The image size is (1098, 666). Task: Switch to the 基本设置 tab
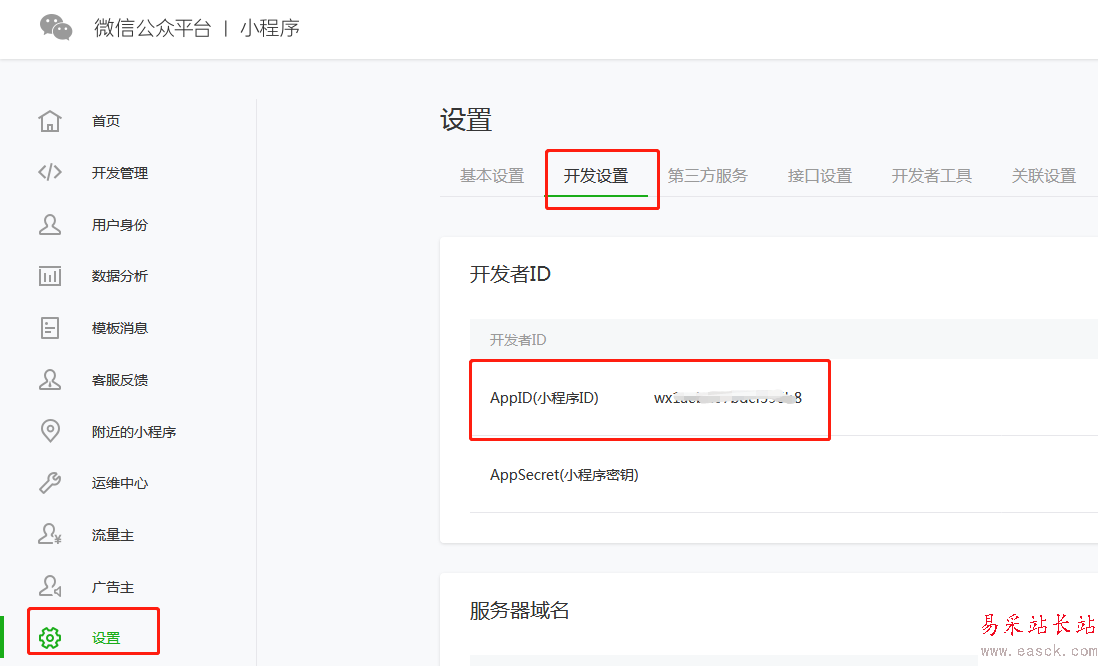click(492, 176)
